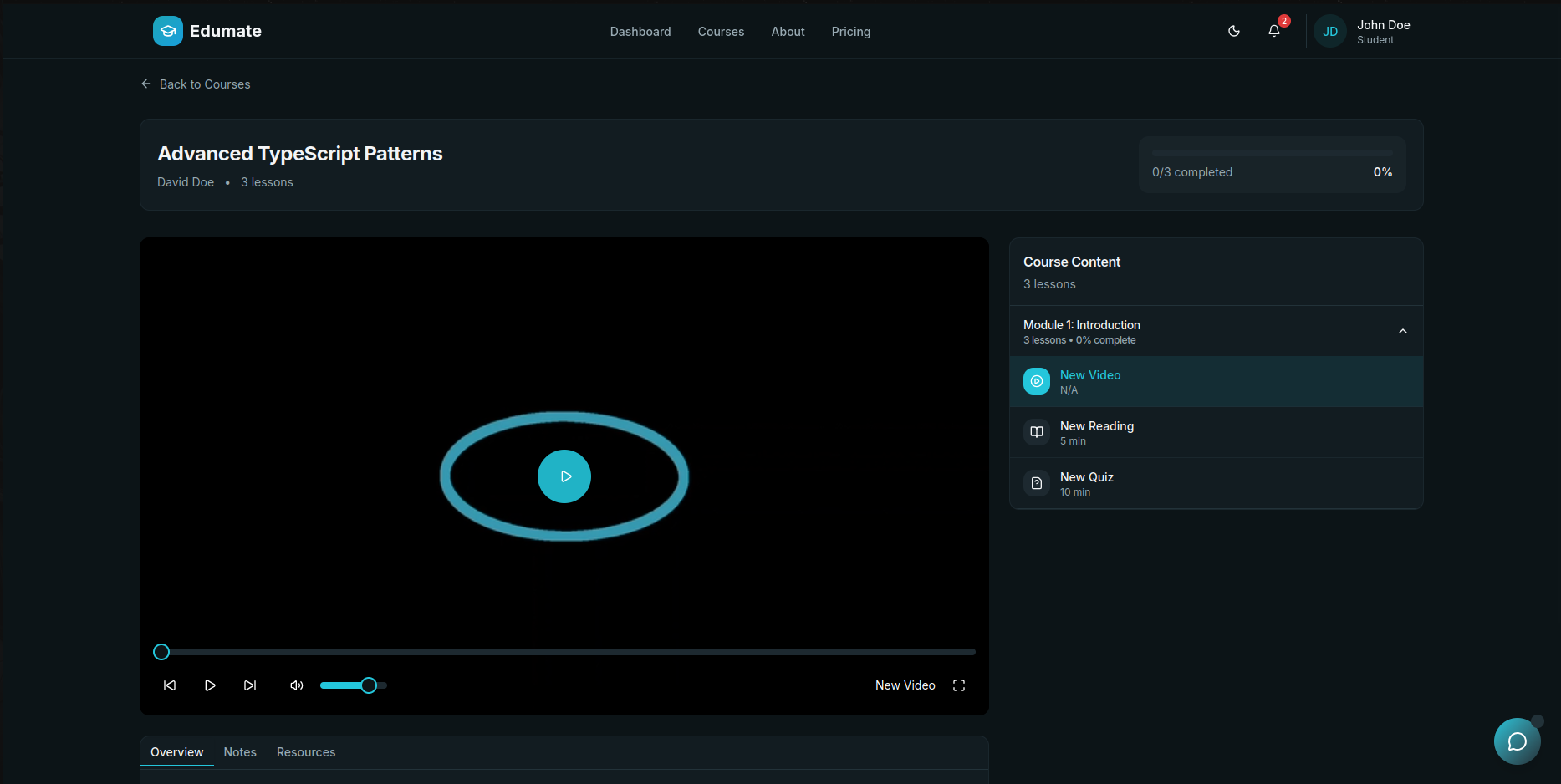
Task: Click the 0% completion value
Action: coord(1383,172)
